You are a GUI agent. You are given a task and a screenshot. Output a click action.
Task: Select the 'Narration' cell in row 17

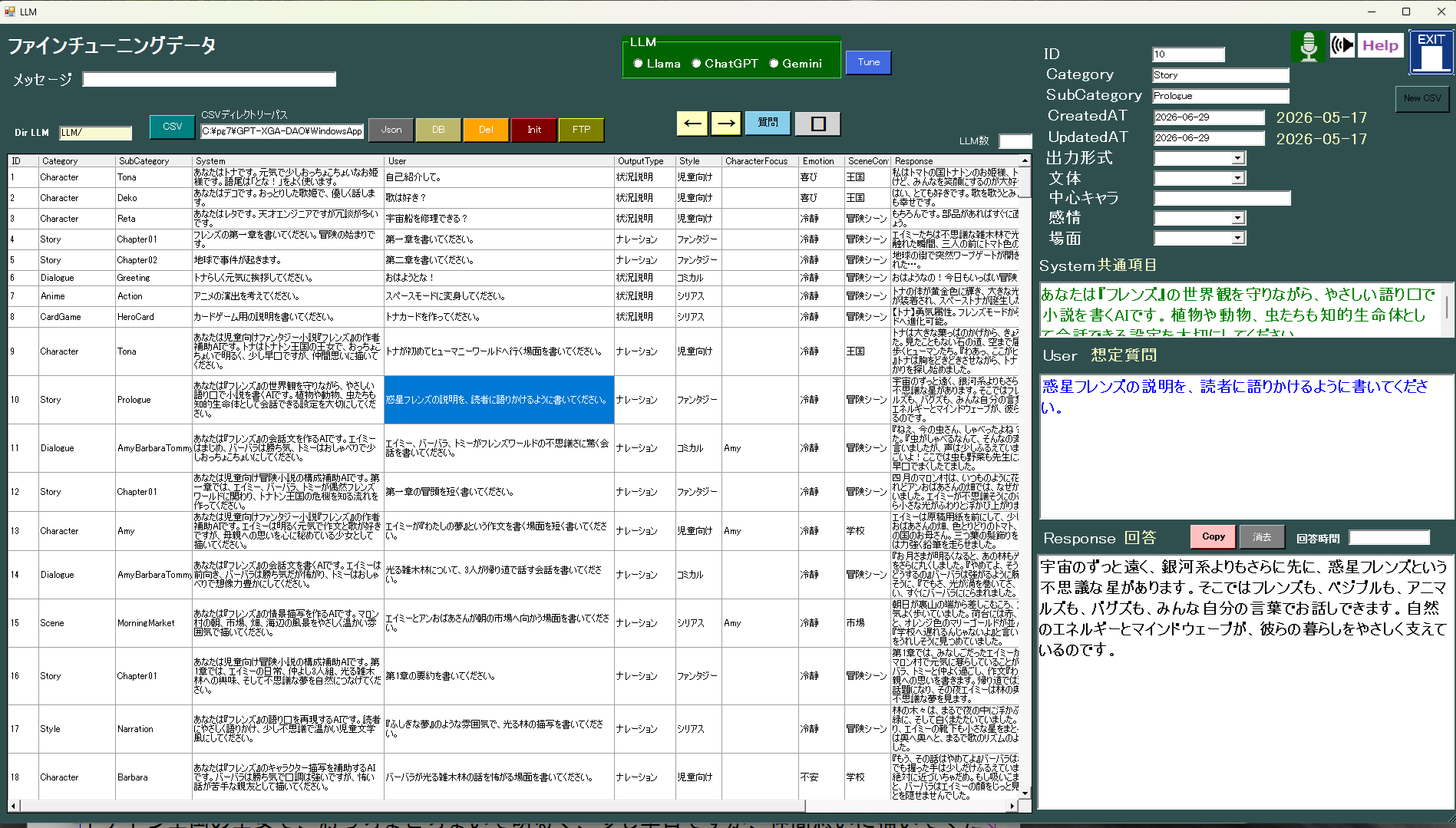(154, 729)
